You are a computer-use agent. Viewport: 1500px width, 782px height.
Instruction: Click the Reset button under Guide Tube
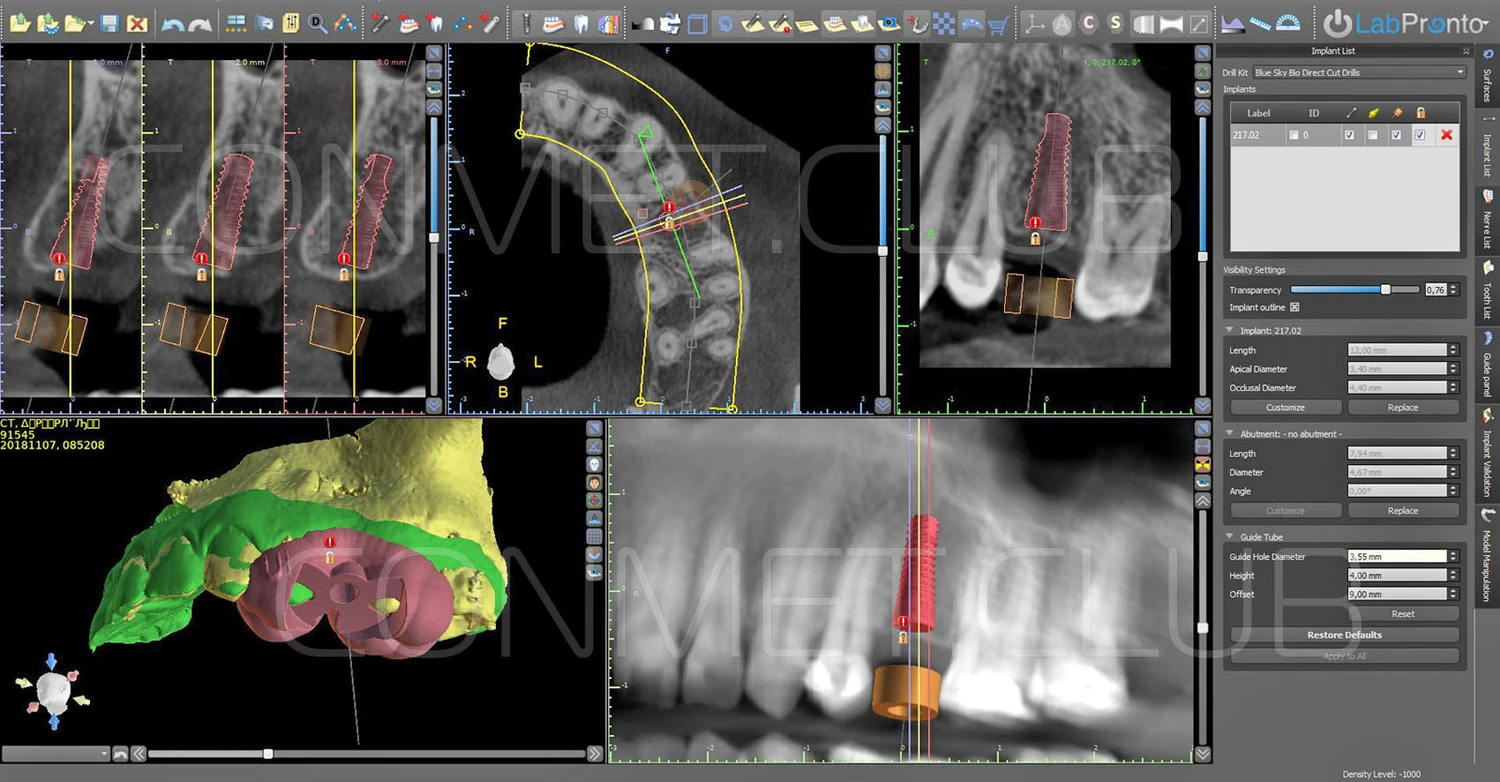coord(1402,614)
